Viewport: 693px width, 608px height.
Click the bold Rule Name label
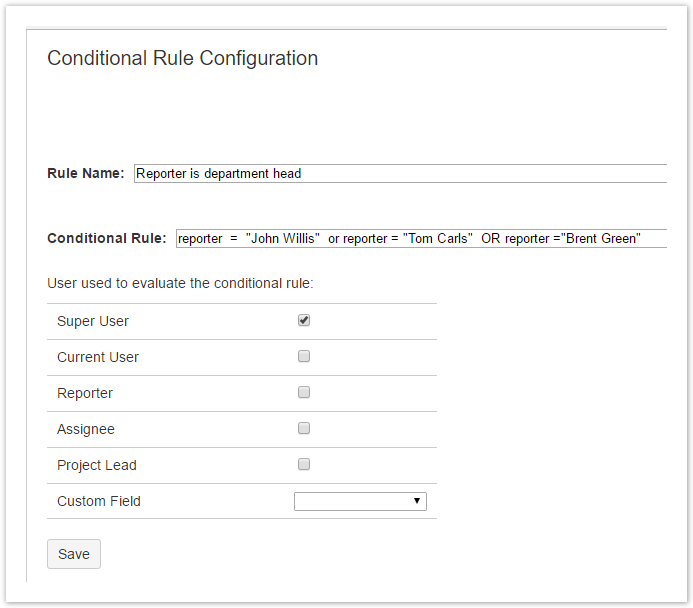(x=86, y=173)
